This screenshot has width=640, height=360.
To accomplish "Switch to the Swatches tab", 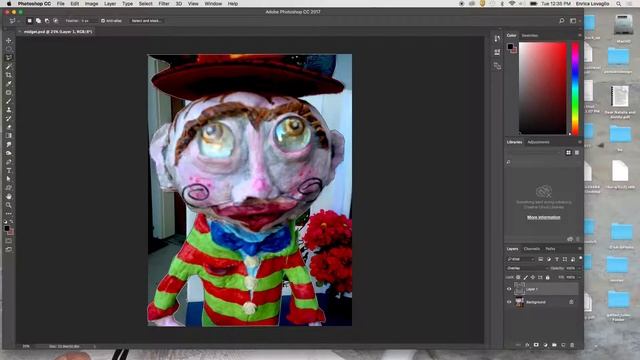I will click(x=530, y=36).
